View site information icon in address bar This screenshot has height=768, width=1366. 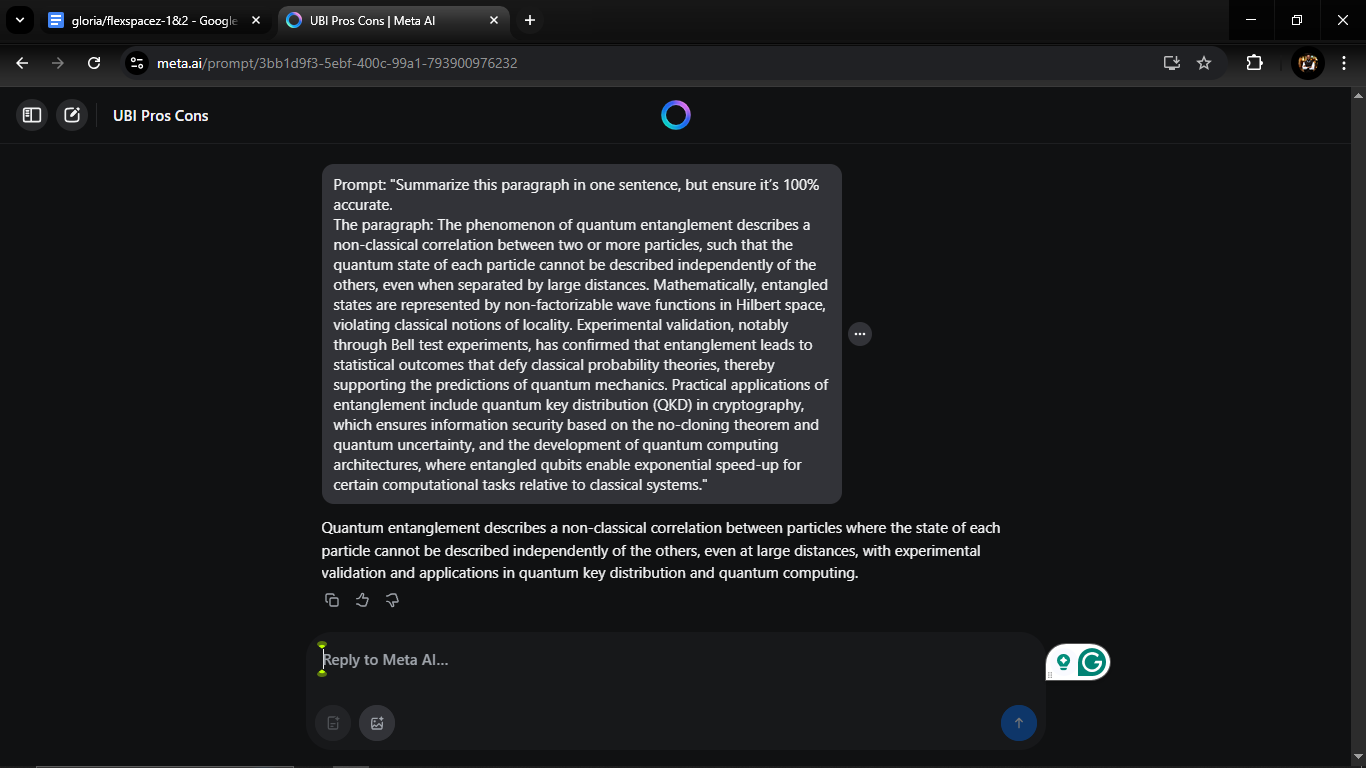(137, 63)
